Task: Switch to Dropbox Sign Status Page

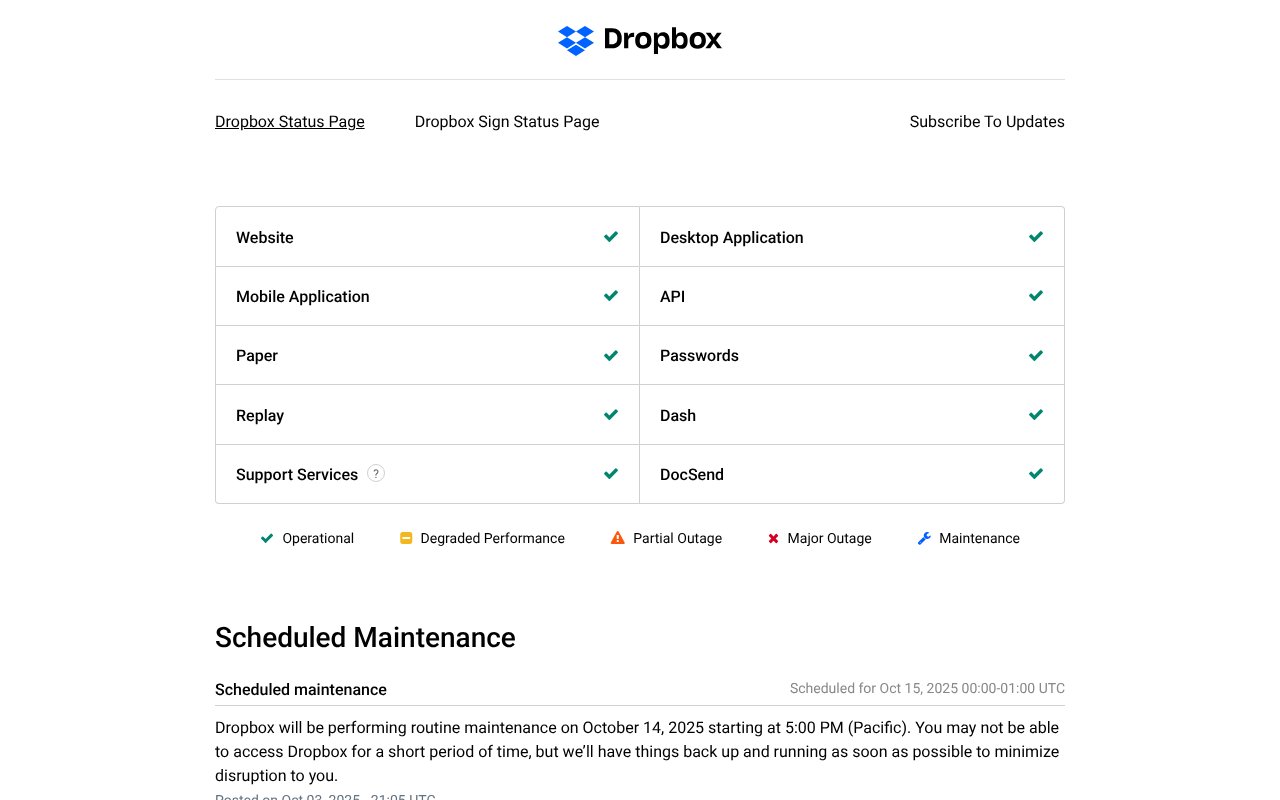Action: click(x=507, y=122)
